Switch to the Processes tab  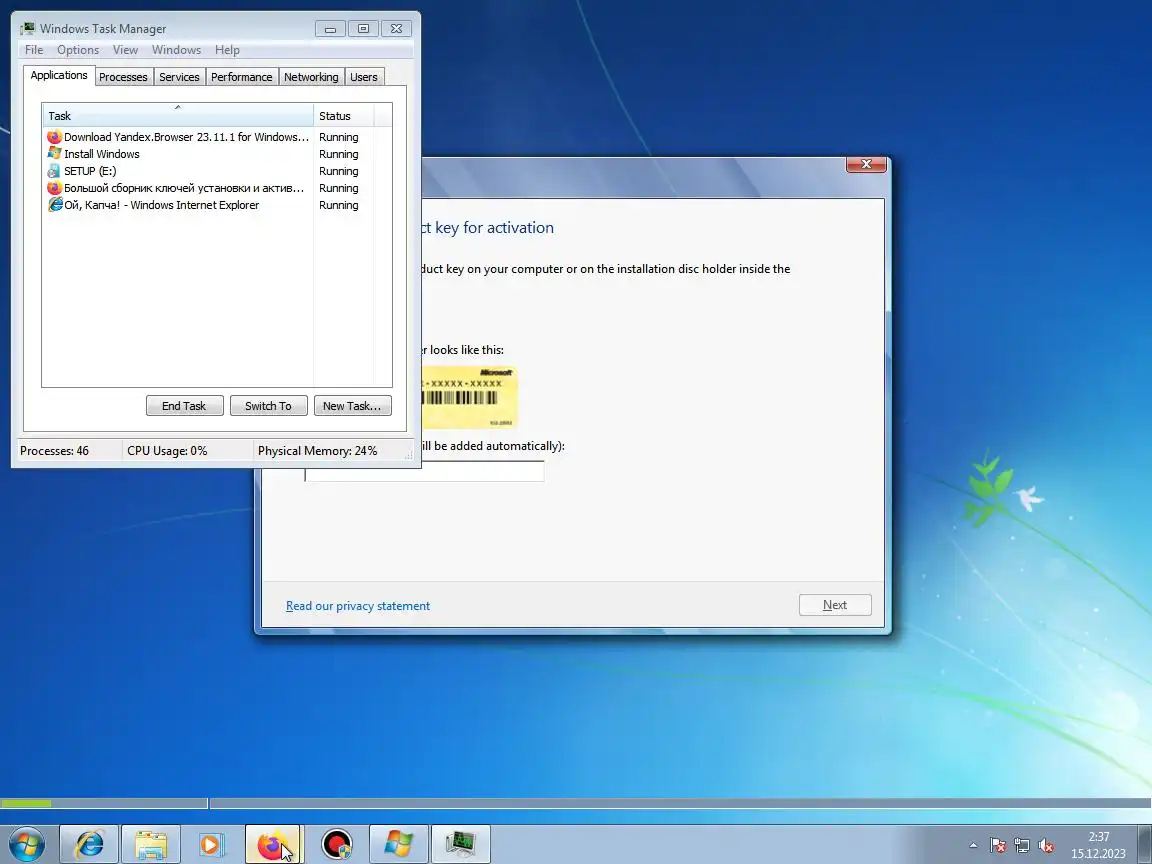pos(123,77)
